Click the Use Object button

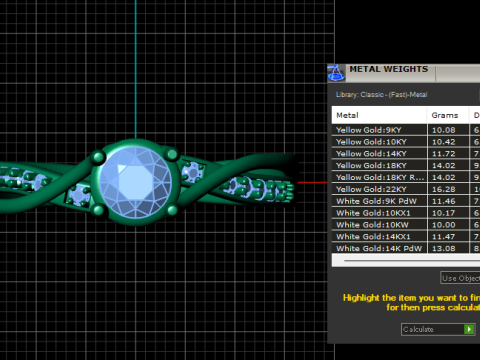[461, 278]
